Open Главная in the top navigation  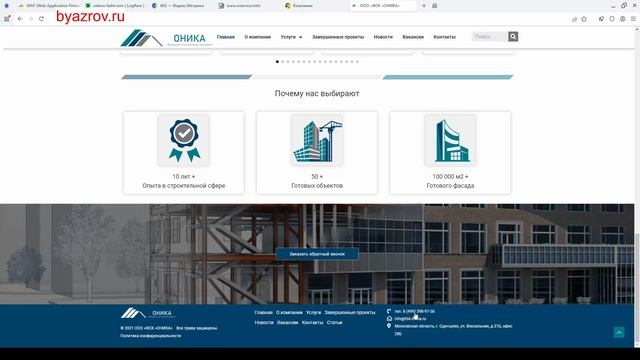click(x=226, y=37)
